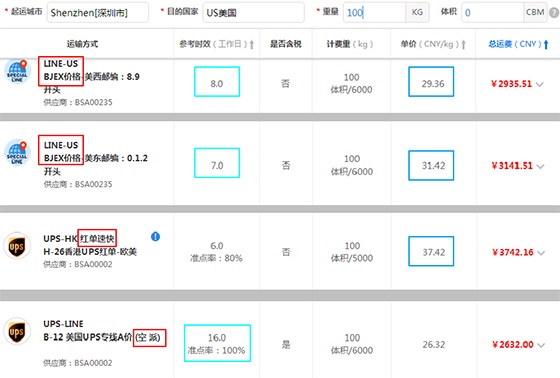Sort by 参考时效 using its arrow icon

[252, 44]
